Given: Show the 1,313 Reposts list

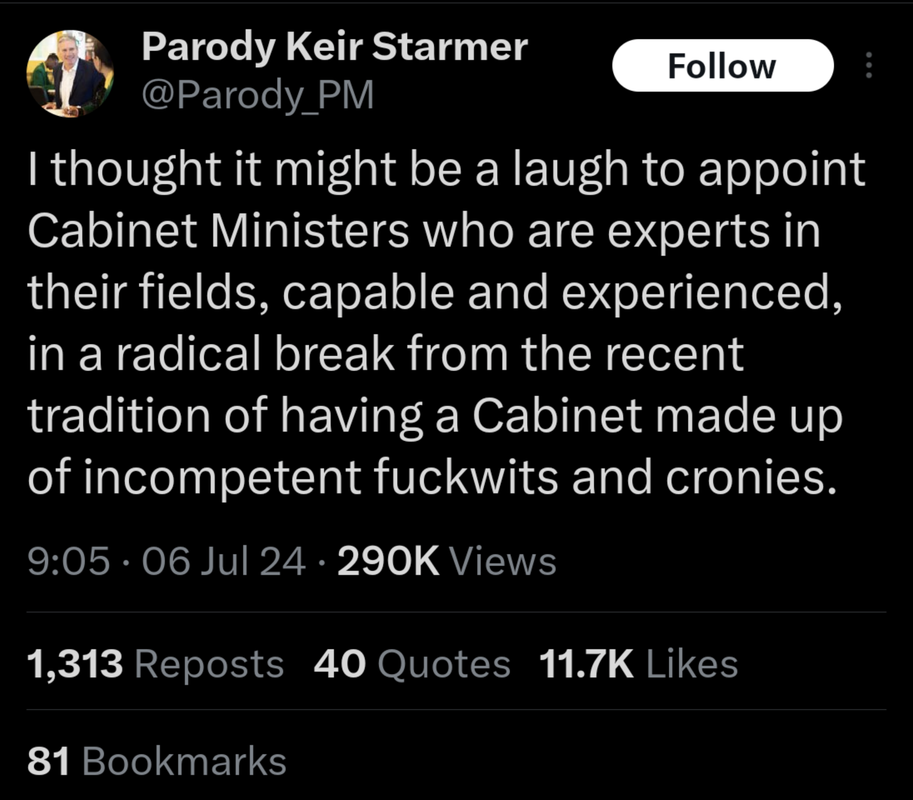Looking at the screenshot, I should (155, 664).
